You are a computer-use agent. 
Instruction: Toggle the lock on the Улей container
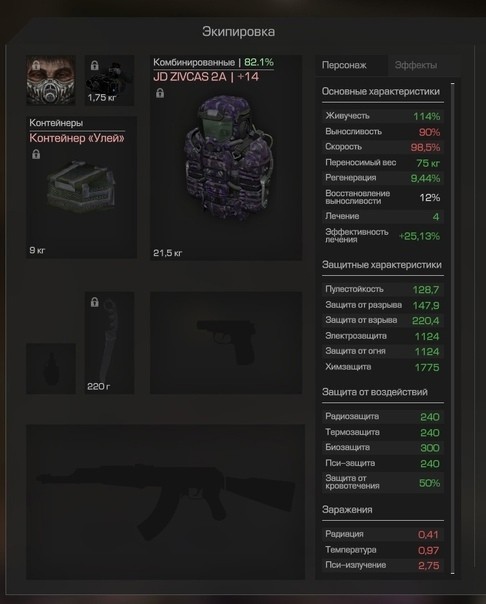(36, 154)
